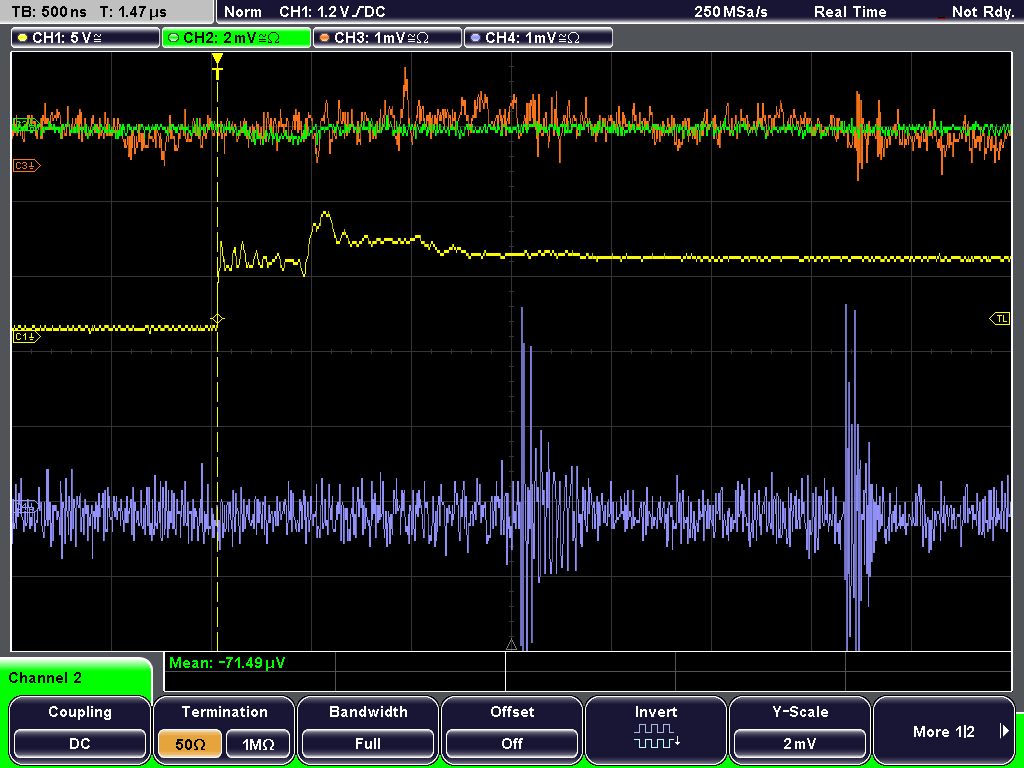Click the C3 ground level marker
1024x768 pixels.
coord(27,166)
